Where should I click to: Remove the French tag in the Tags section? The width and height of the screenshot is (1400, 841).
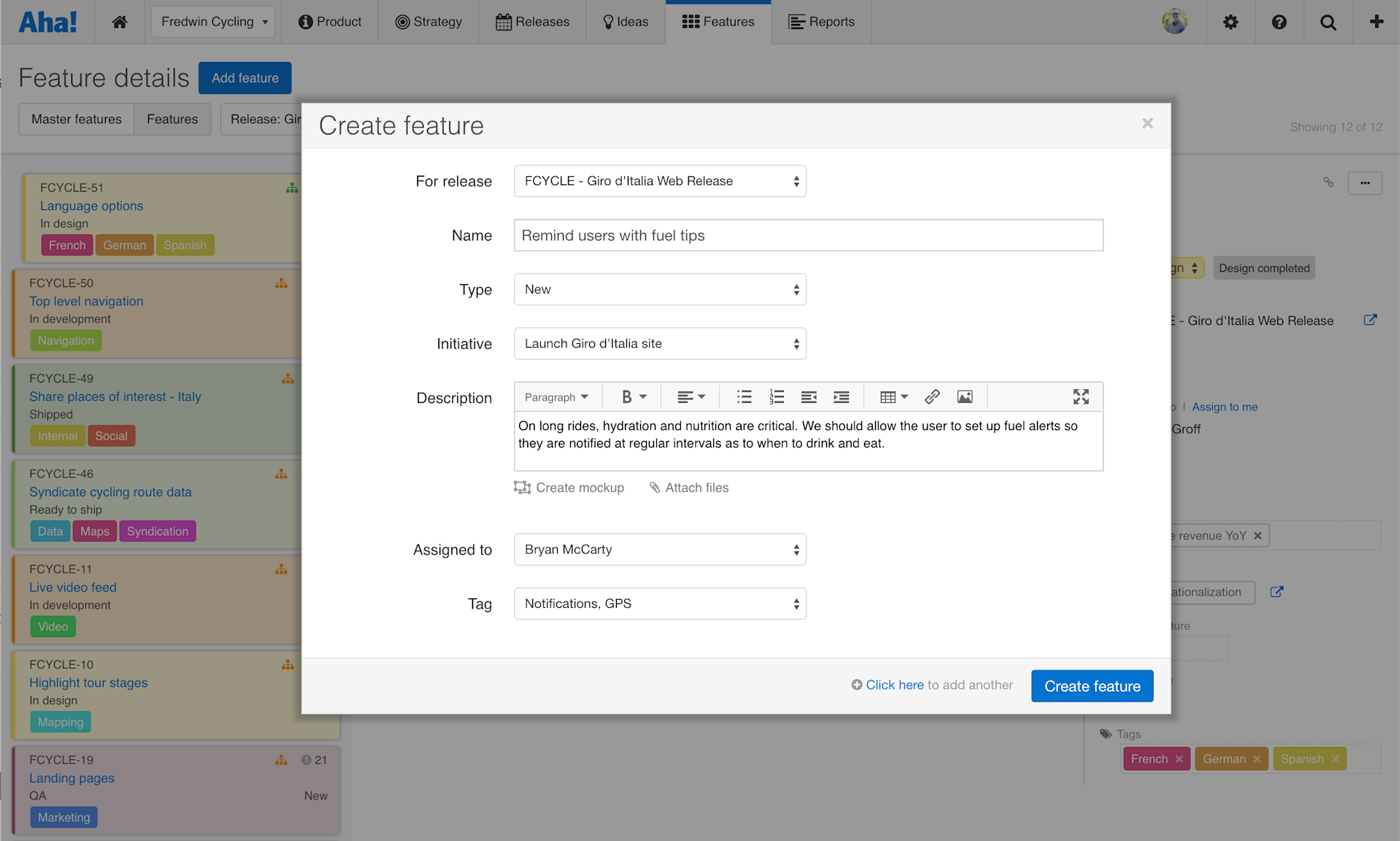[x=1178, y=759]
